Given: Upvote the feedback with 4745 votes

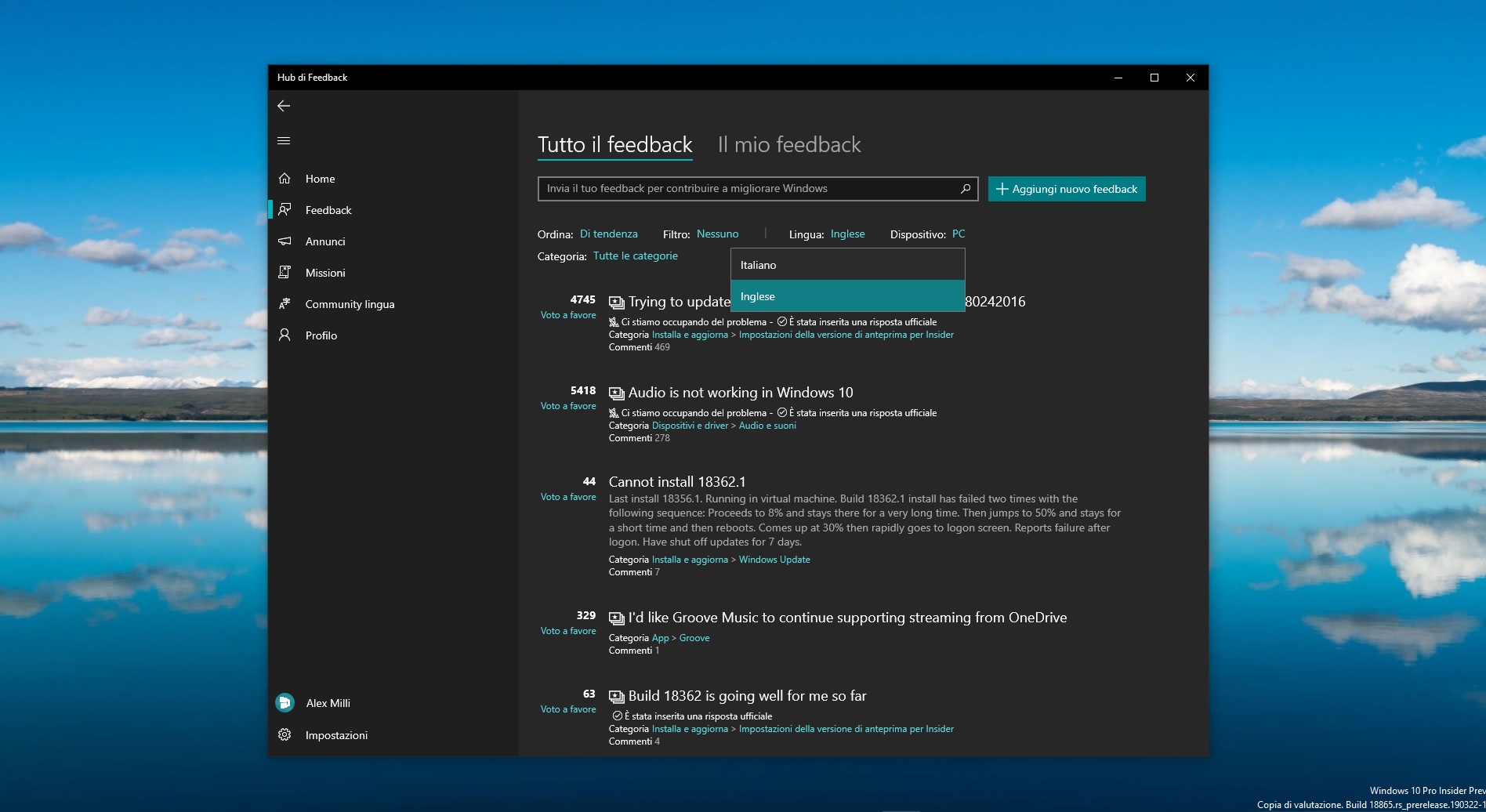Looking at the screenshot, I should point(568,315).
